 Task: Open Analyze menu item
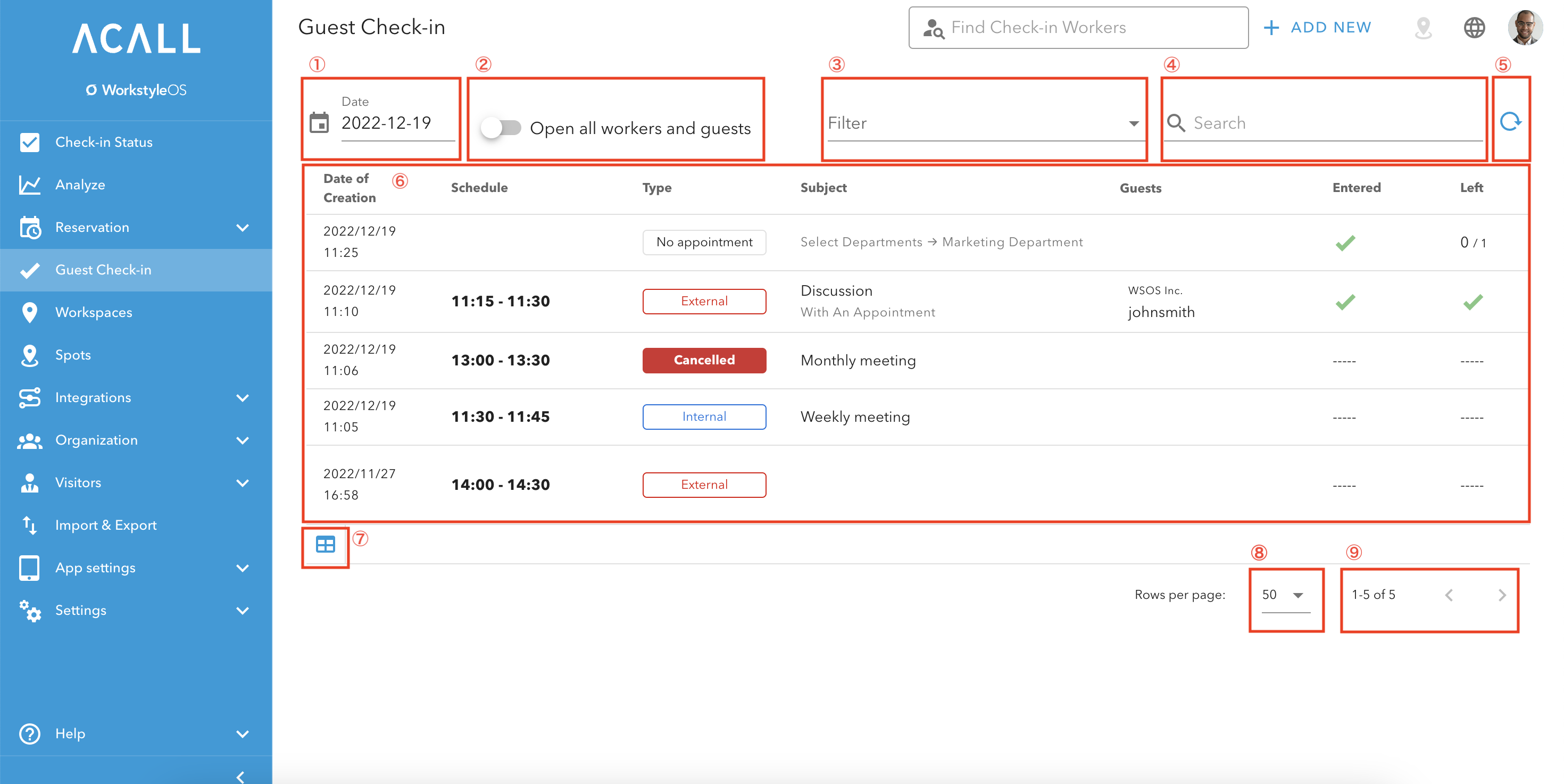[136, 185]
